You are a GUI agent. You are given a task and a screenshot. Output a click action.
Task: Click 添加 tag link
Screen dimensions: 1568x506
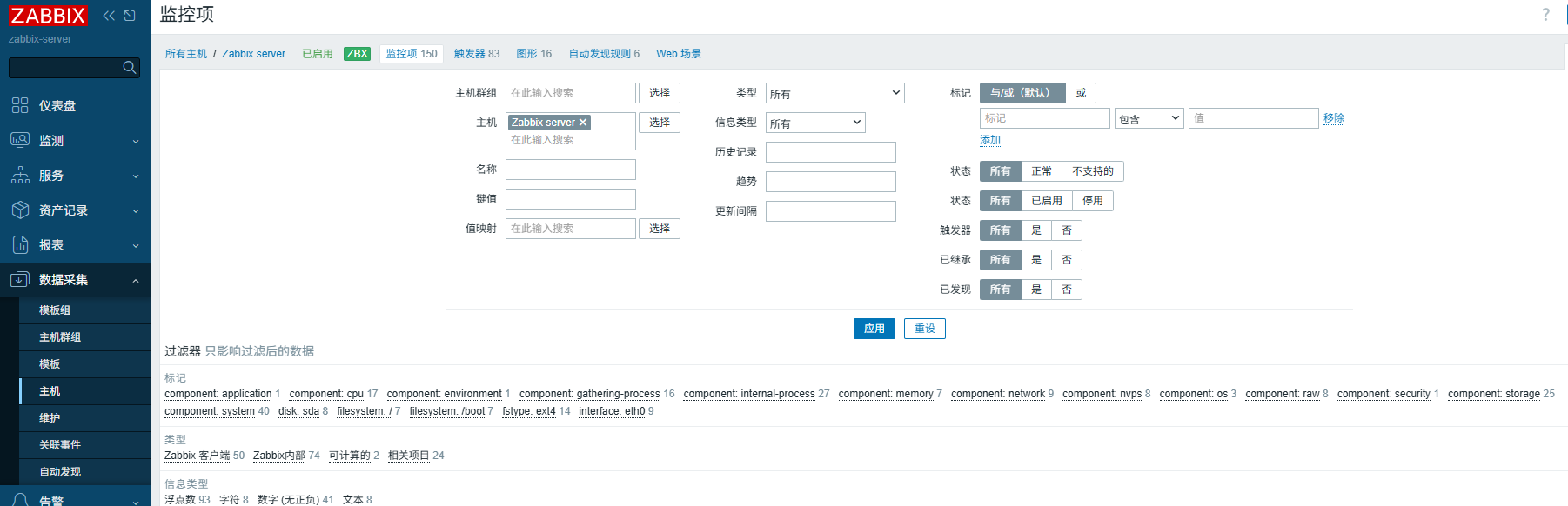tap(990, 140)
